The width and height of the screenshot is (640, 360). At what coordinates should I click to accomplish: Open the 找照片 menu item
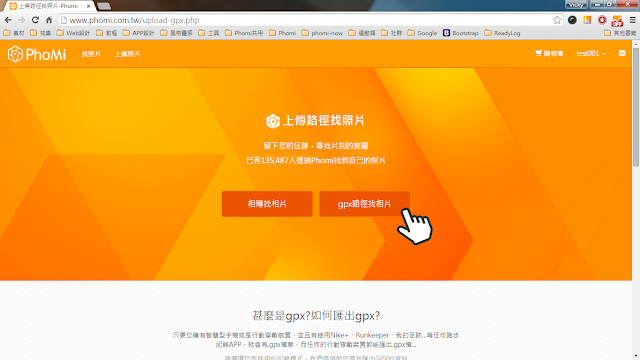(x=91, y=54)
